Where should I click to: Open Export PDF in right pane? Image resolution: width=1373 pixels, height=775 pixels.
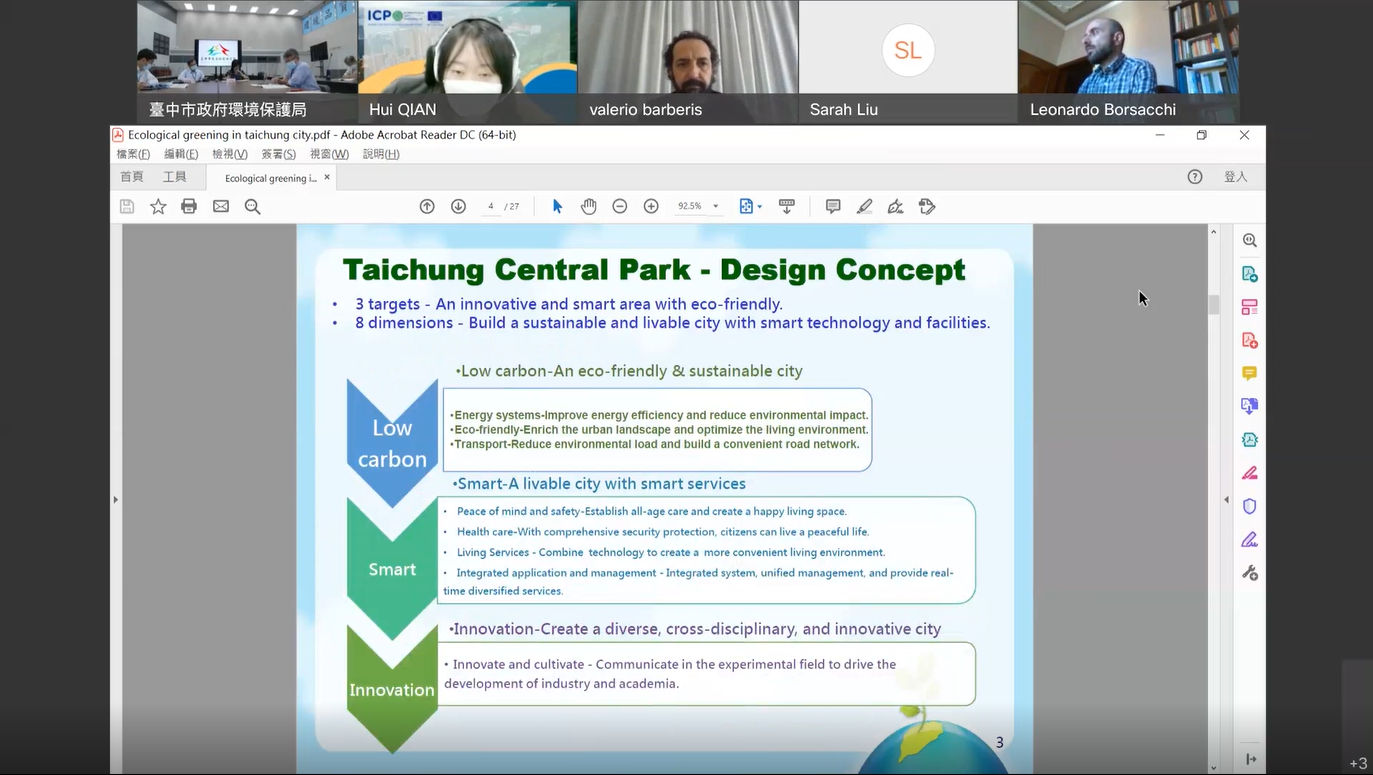click(1250, 274)
